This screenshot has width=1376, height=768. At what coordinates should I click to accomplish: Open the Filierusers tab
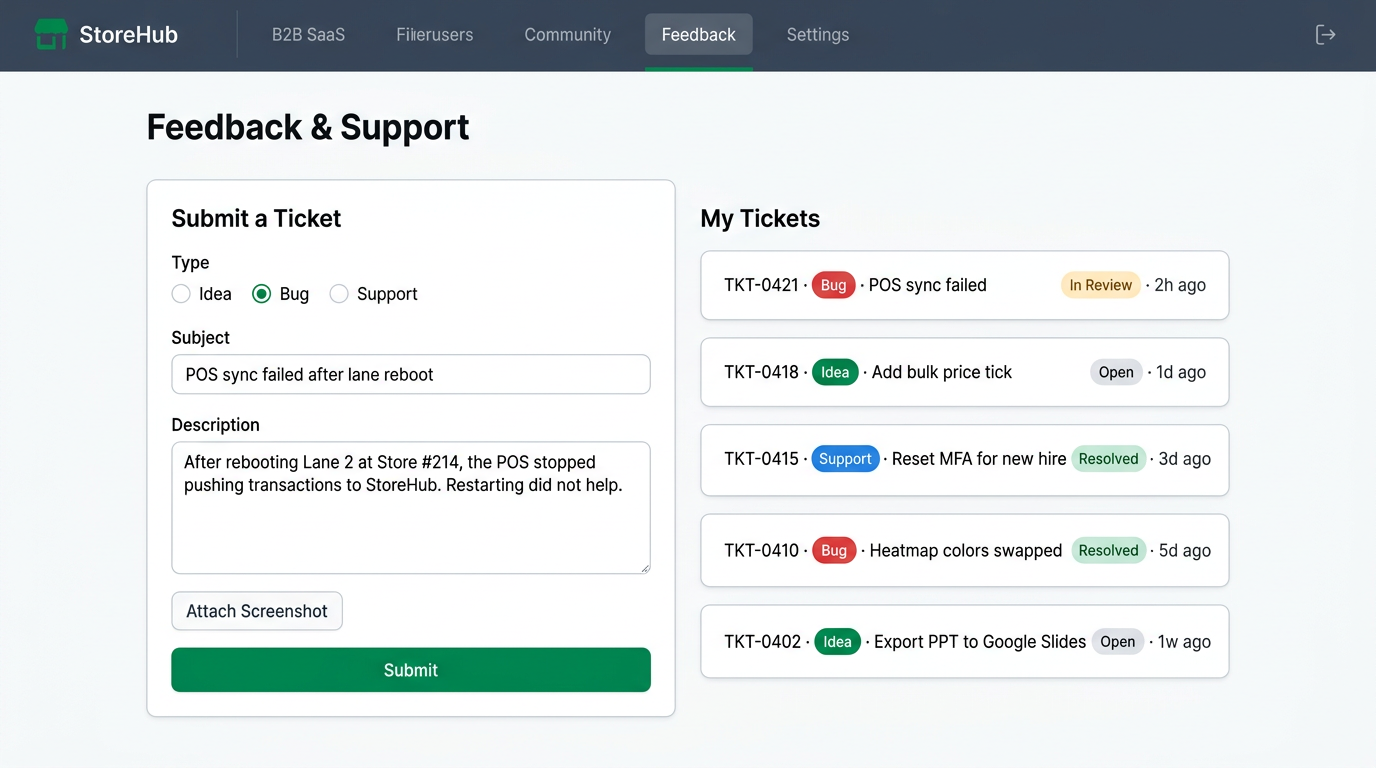point(435,35)
